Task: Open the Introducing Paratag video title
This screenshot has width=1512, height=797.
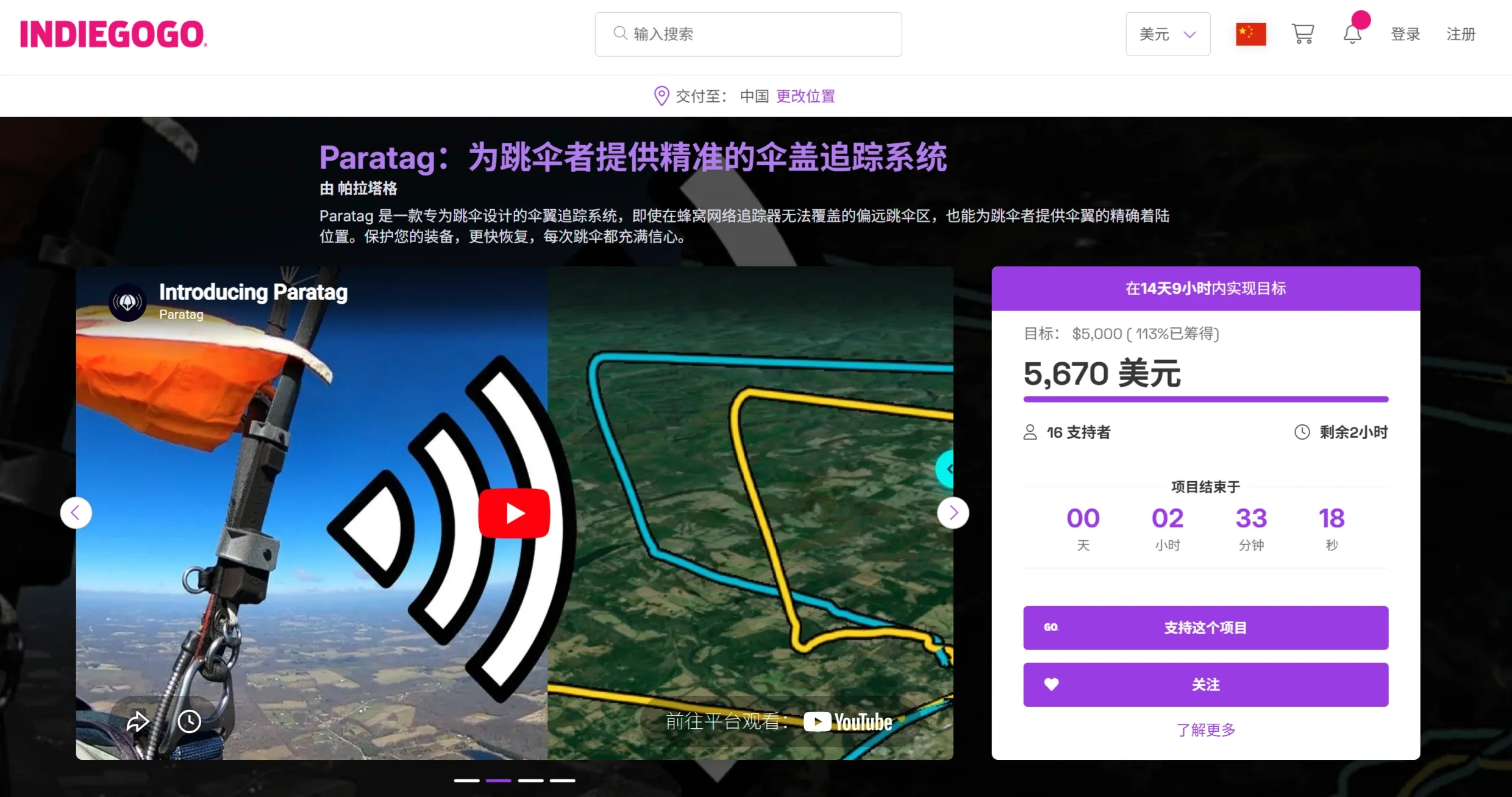Action: (x=253, y=292)
